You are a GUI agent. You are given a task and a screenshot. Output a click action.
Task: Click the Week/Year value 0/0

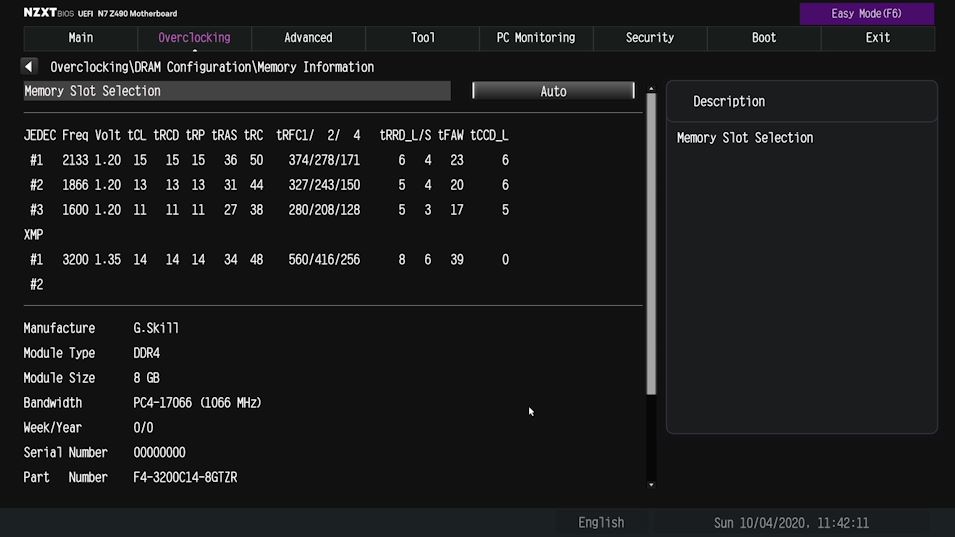click(x=143, y=428)
